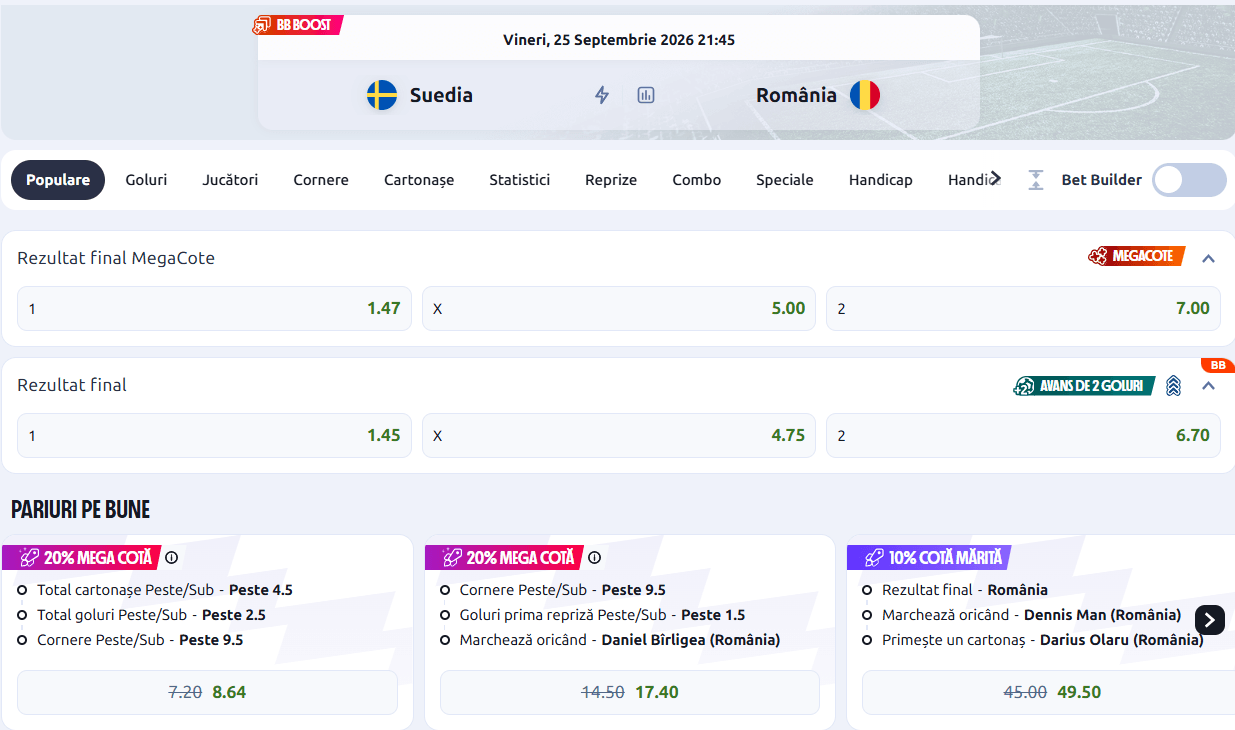Select the Populare tab
The height and width of the screenshot is (730, 1235).
pyautogui.click(x=58, y=180)
